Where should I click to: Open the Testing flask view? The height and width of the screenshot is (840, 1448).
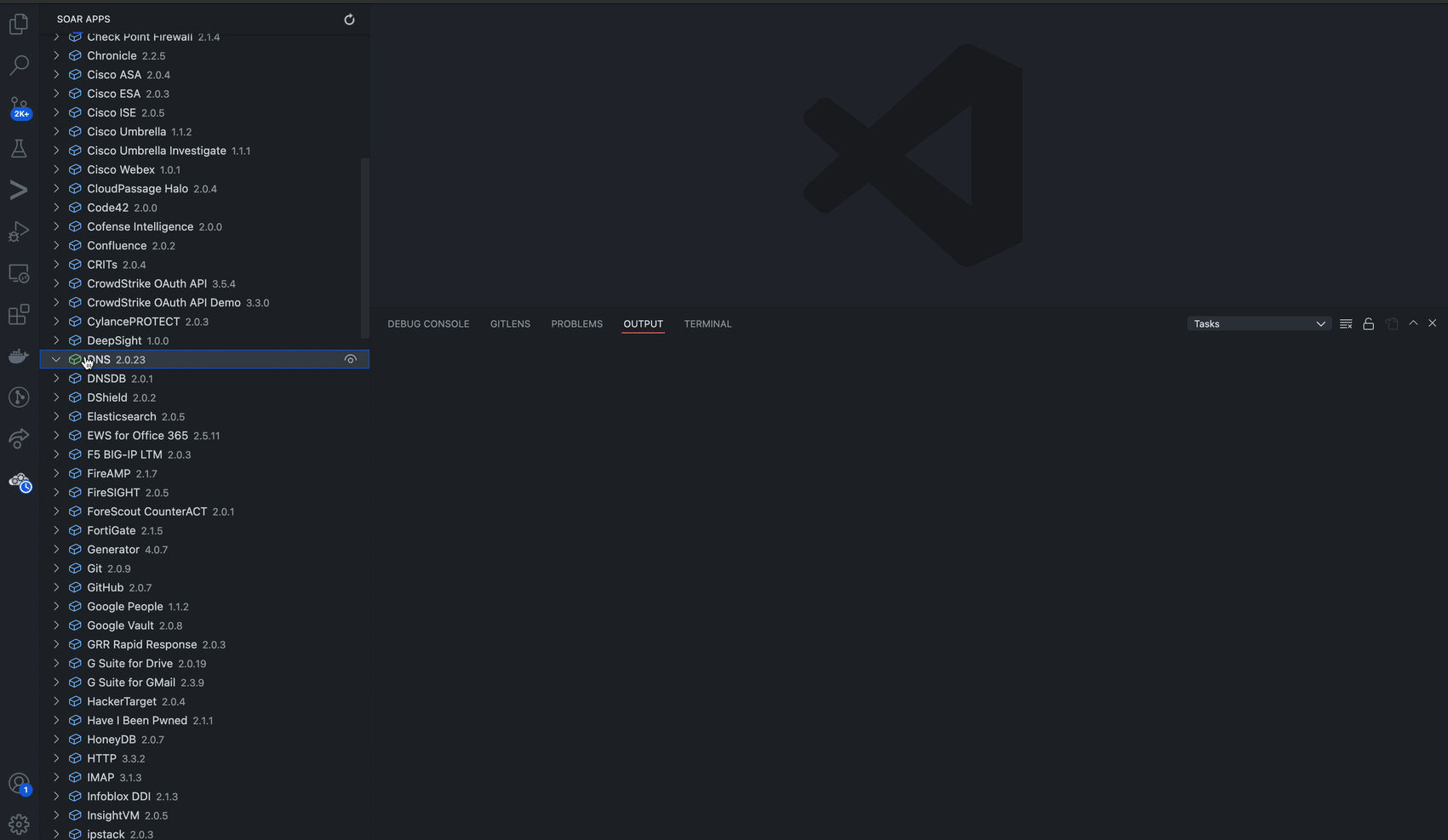click(19, 148)
